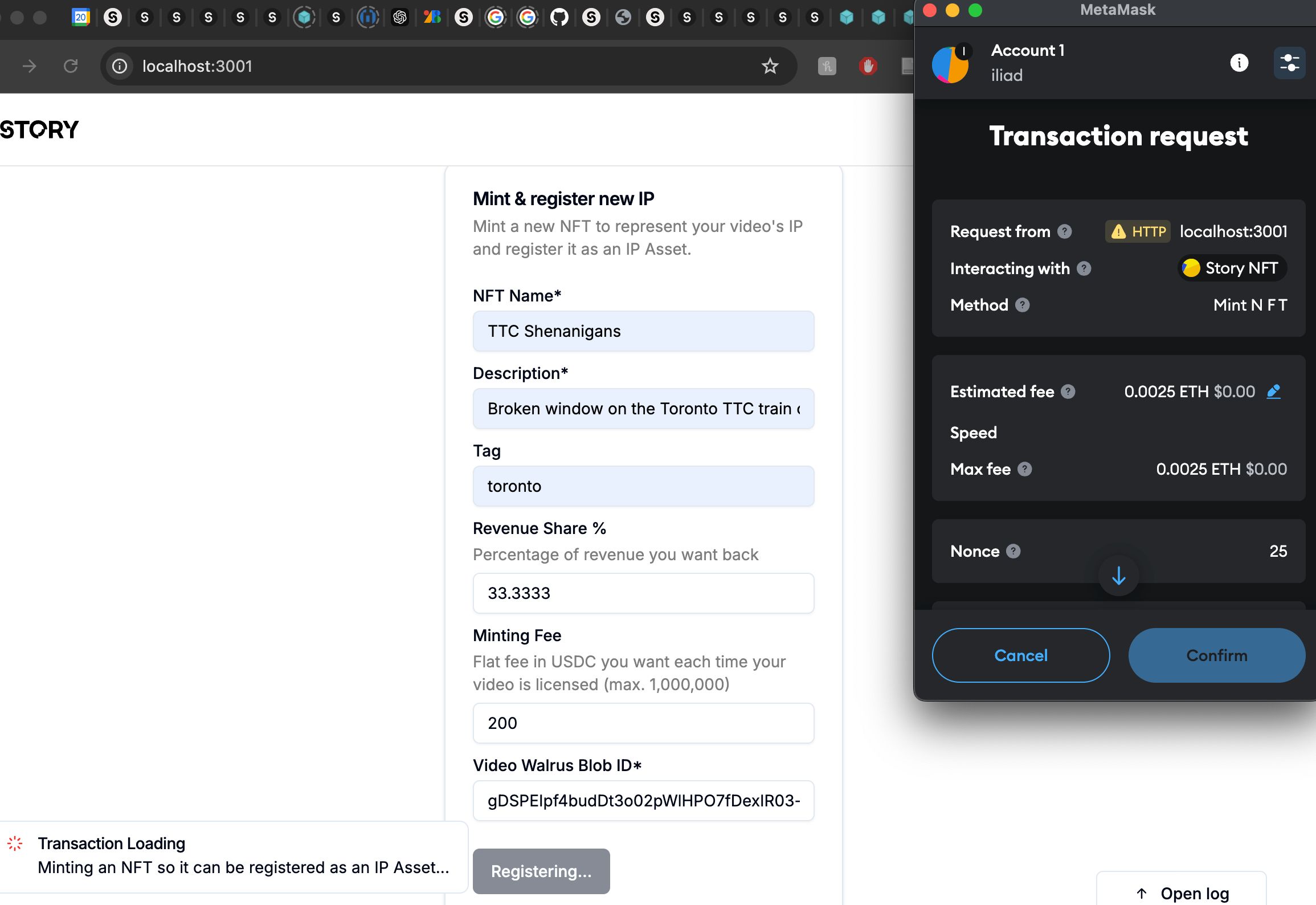The height and width of the screenshot is (905, 1316).
Task: Click the scroll-down arrow in MetaMask
Action: pos(1119,576)
